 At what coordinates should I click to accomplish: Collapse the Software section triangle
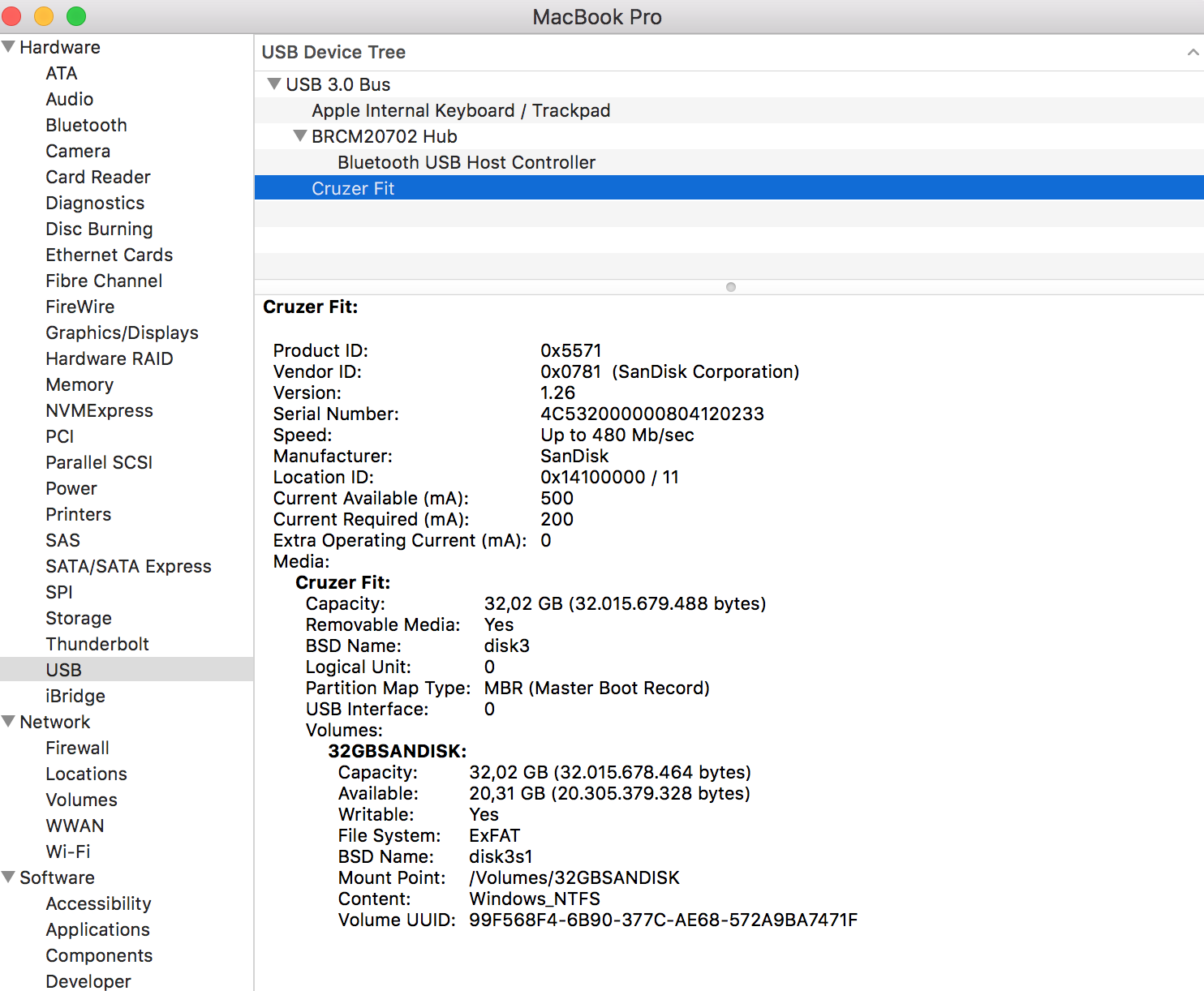click(8, 877)
